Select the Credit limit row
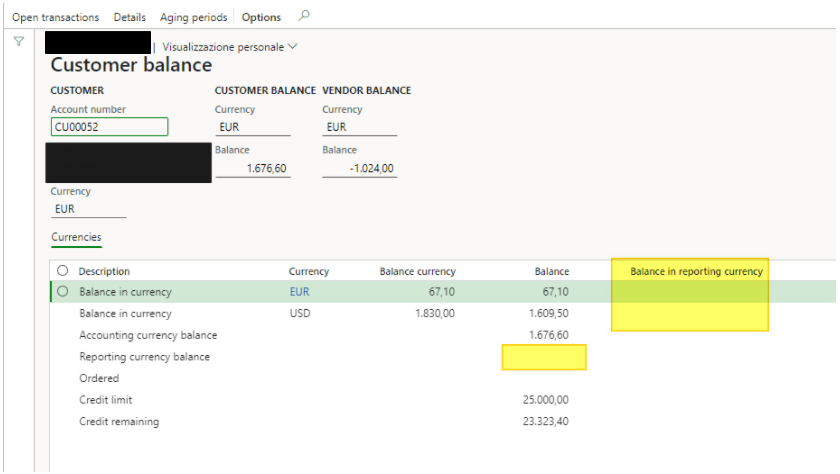Viewport: 840px width, 474px height. click(x=106, y=400)
